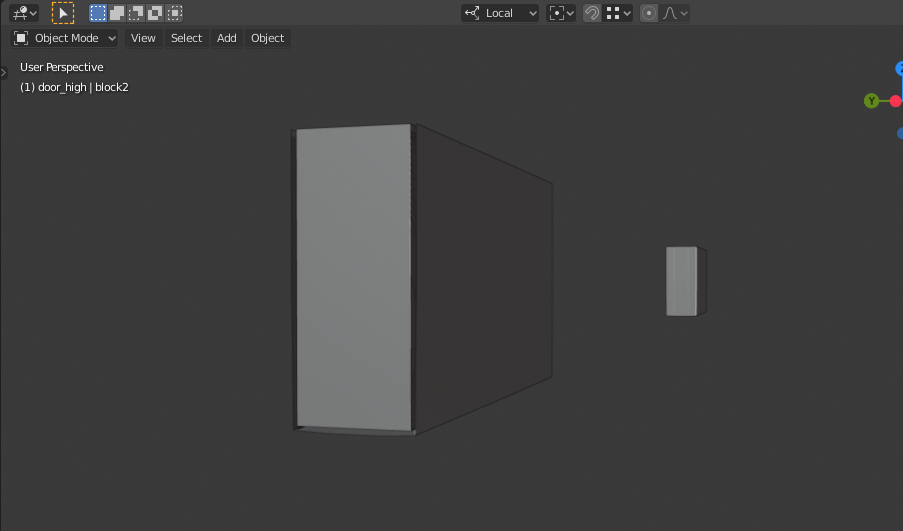Click the green Y axis gizmo
The height and width of the screenshot is (531, 903).
click(x=871, y=101)
